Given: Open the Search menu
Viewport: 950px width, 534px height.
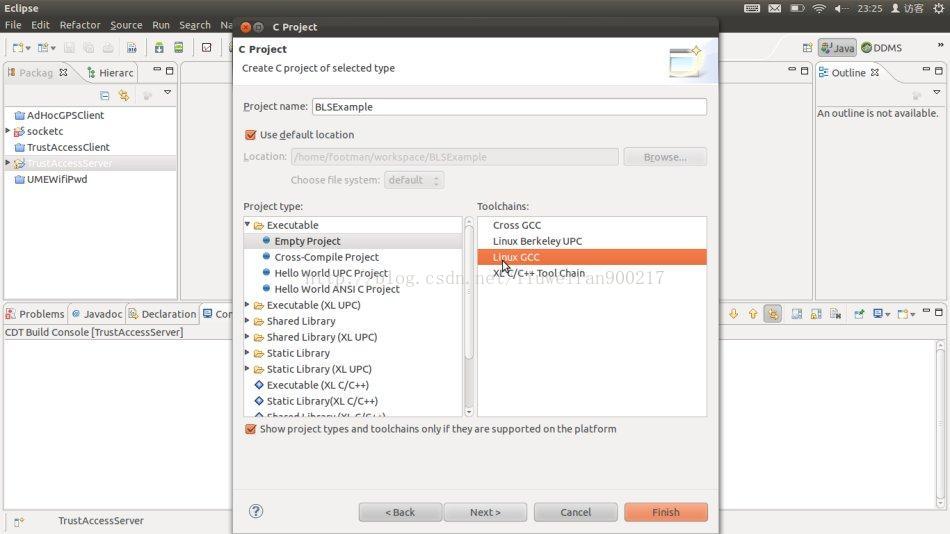Looking at the screenshot, I should tap(194, 25).
